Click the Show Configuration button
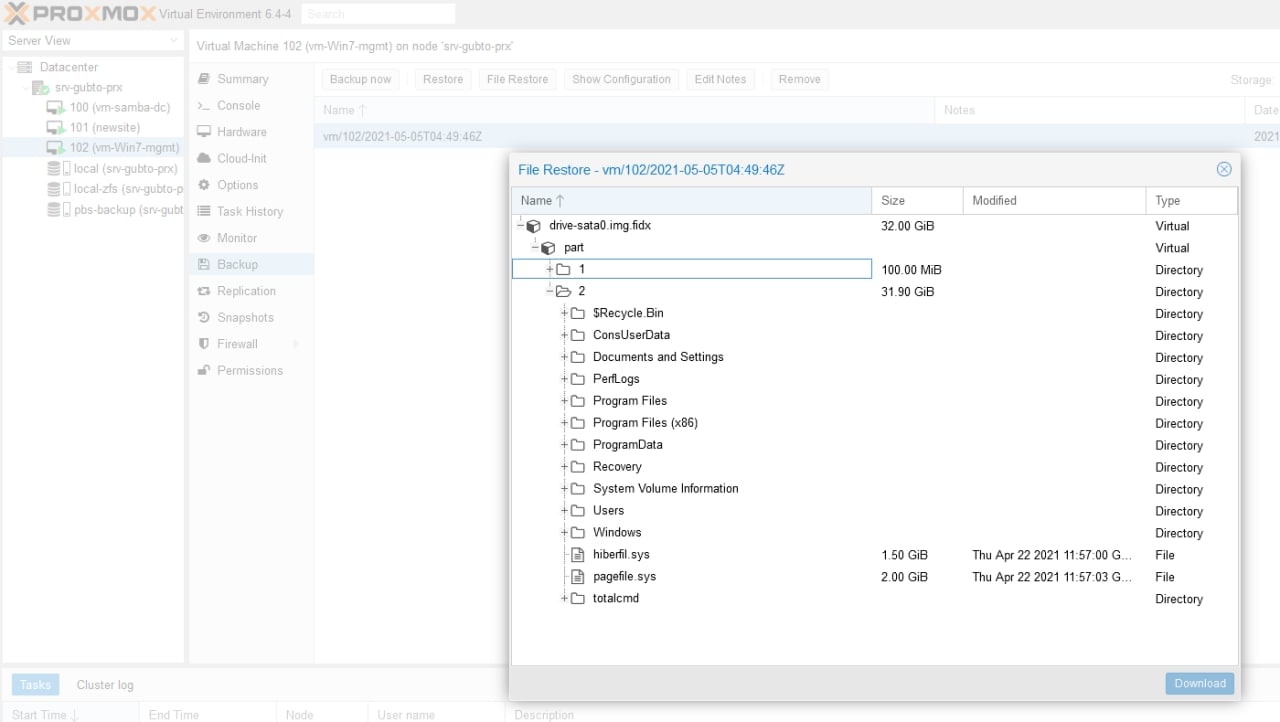Viewport: 1280px width, 722px height. click(621, 79)
